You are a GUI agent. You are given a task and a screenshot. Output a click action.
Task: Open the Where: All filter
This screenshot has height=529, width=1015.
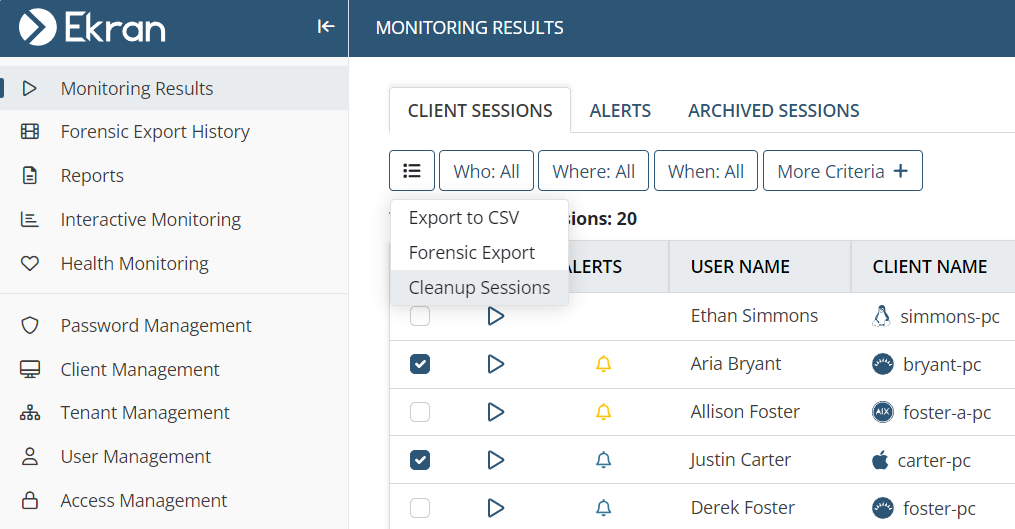click(x=593, y=171)
